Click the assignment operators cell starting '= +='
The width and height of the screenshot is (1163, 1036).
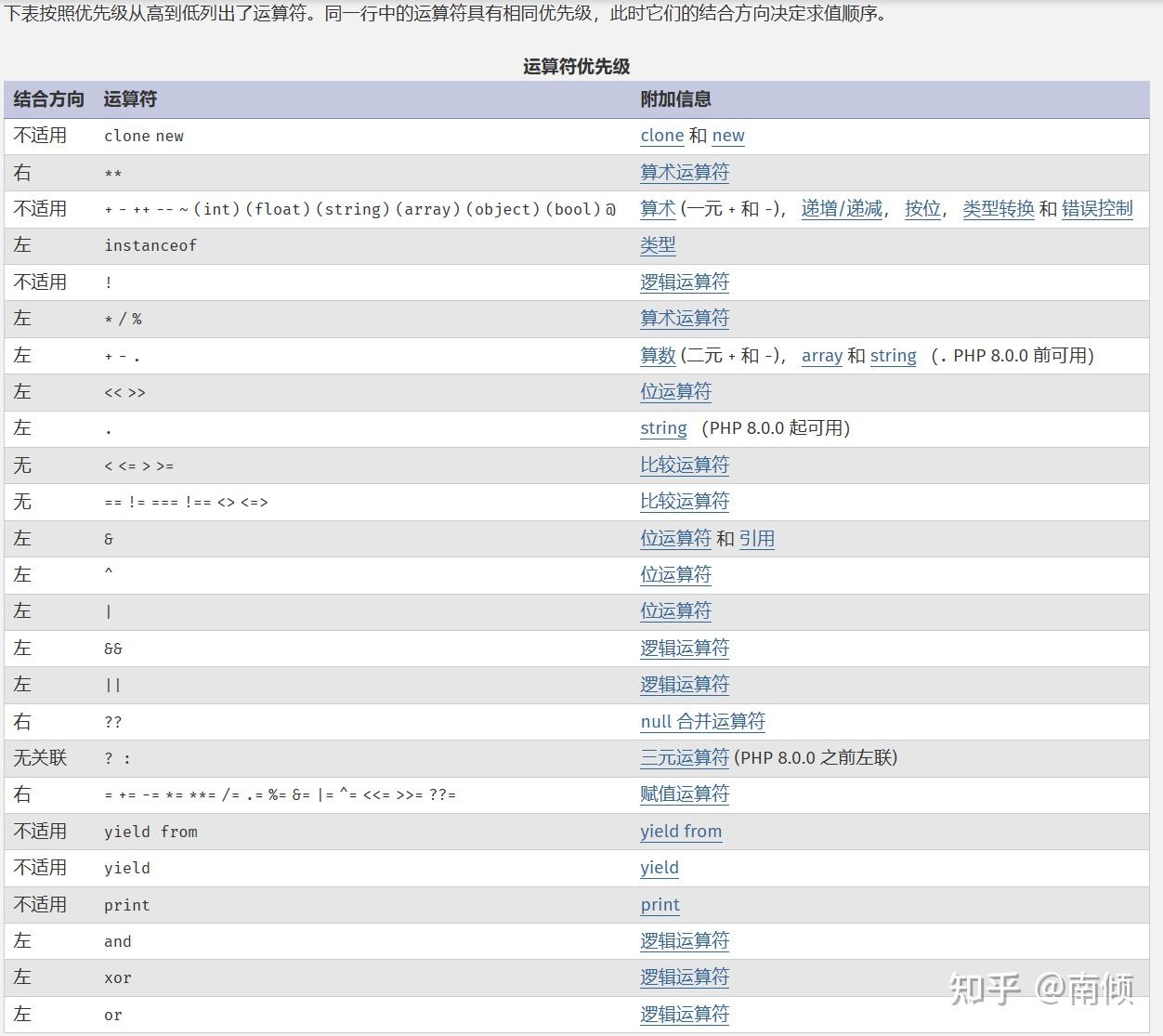[281, 795]
